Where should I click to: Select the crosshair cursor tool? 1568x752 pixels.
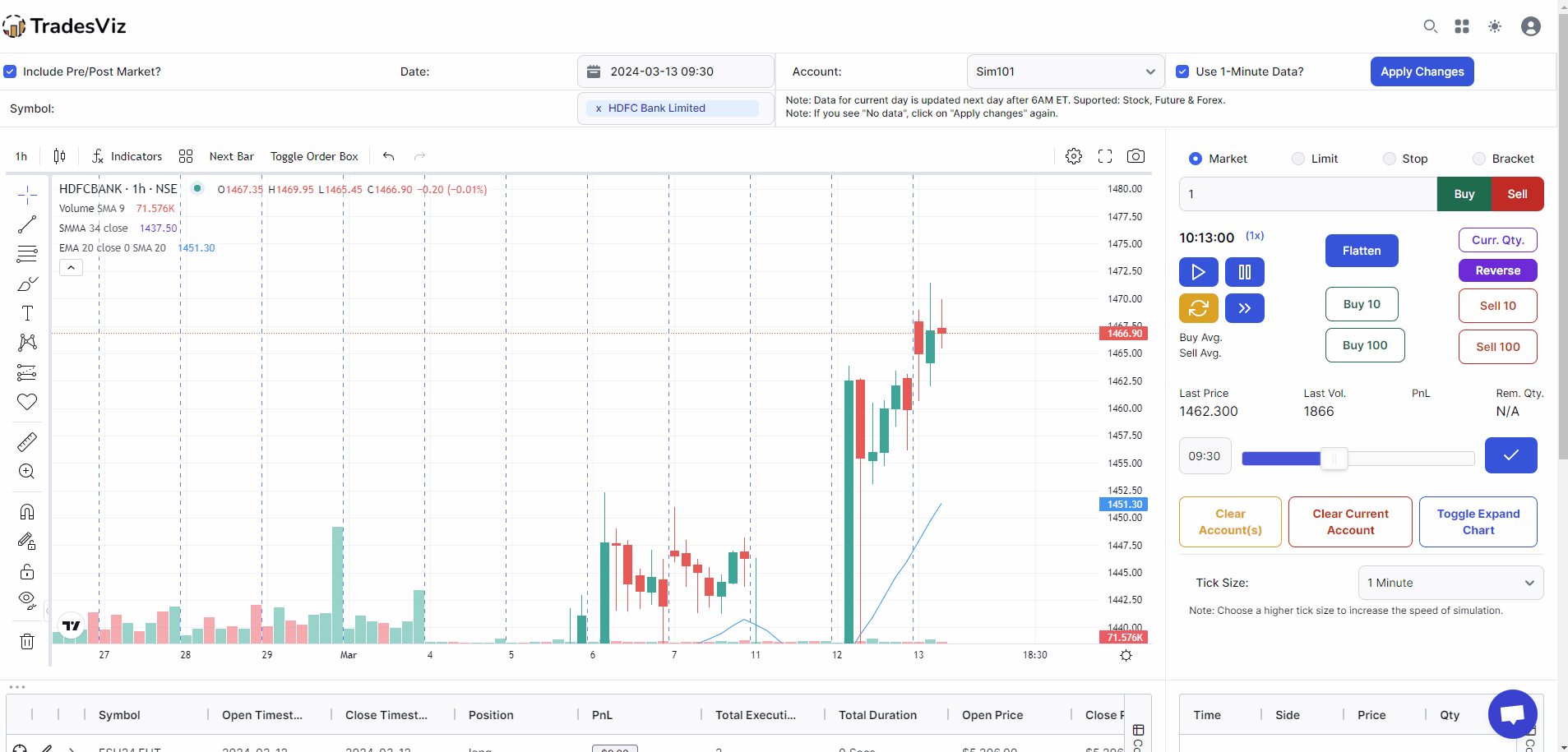(x=27, y=195)
